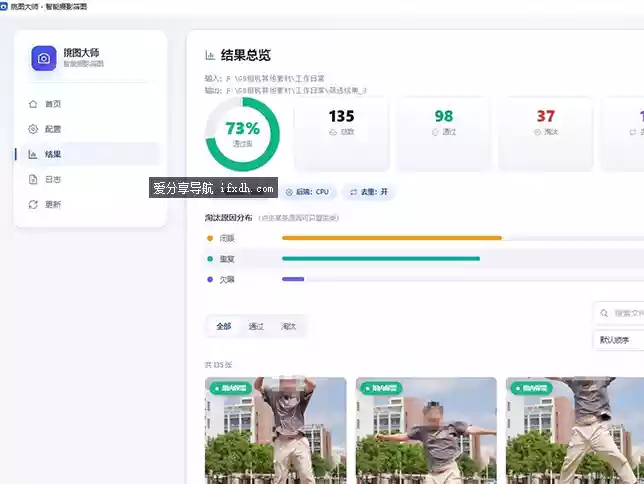This screenshot has width=644, height=484.
Task: Click the green 重复 reason row
Action: 424,259
